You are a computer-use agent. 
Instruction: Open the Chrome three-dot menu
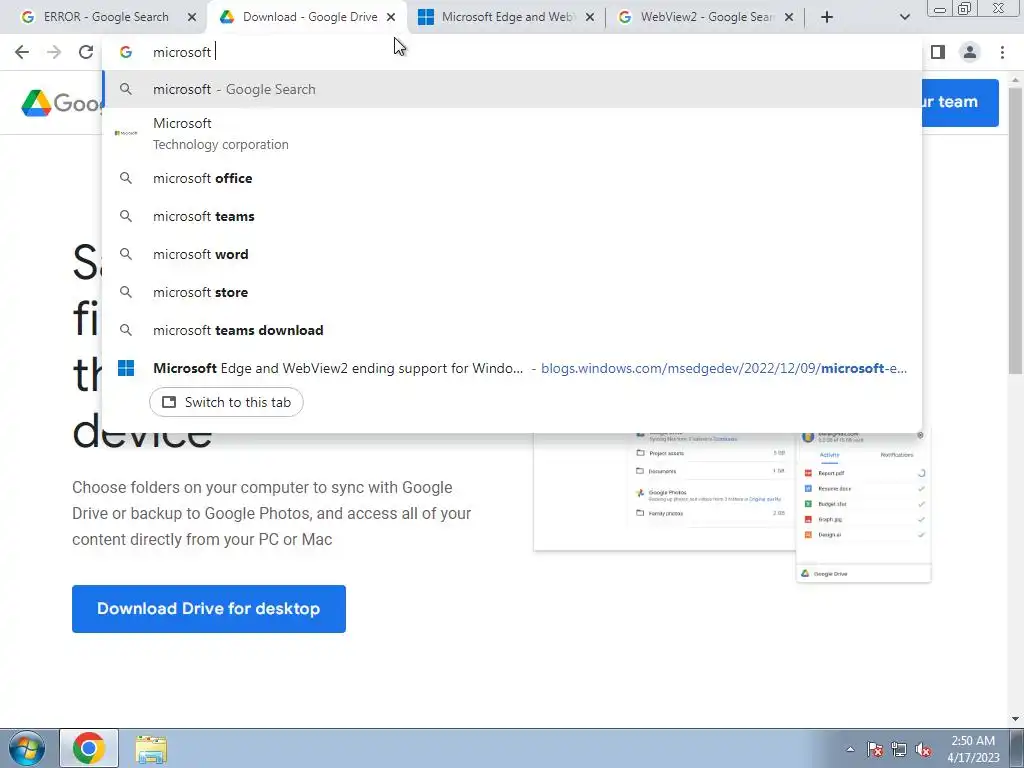click(1002, 52)
